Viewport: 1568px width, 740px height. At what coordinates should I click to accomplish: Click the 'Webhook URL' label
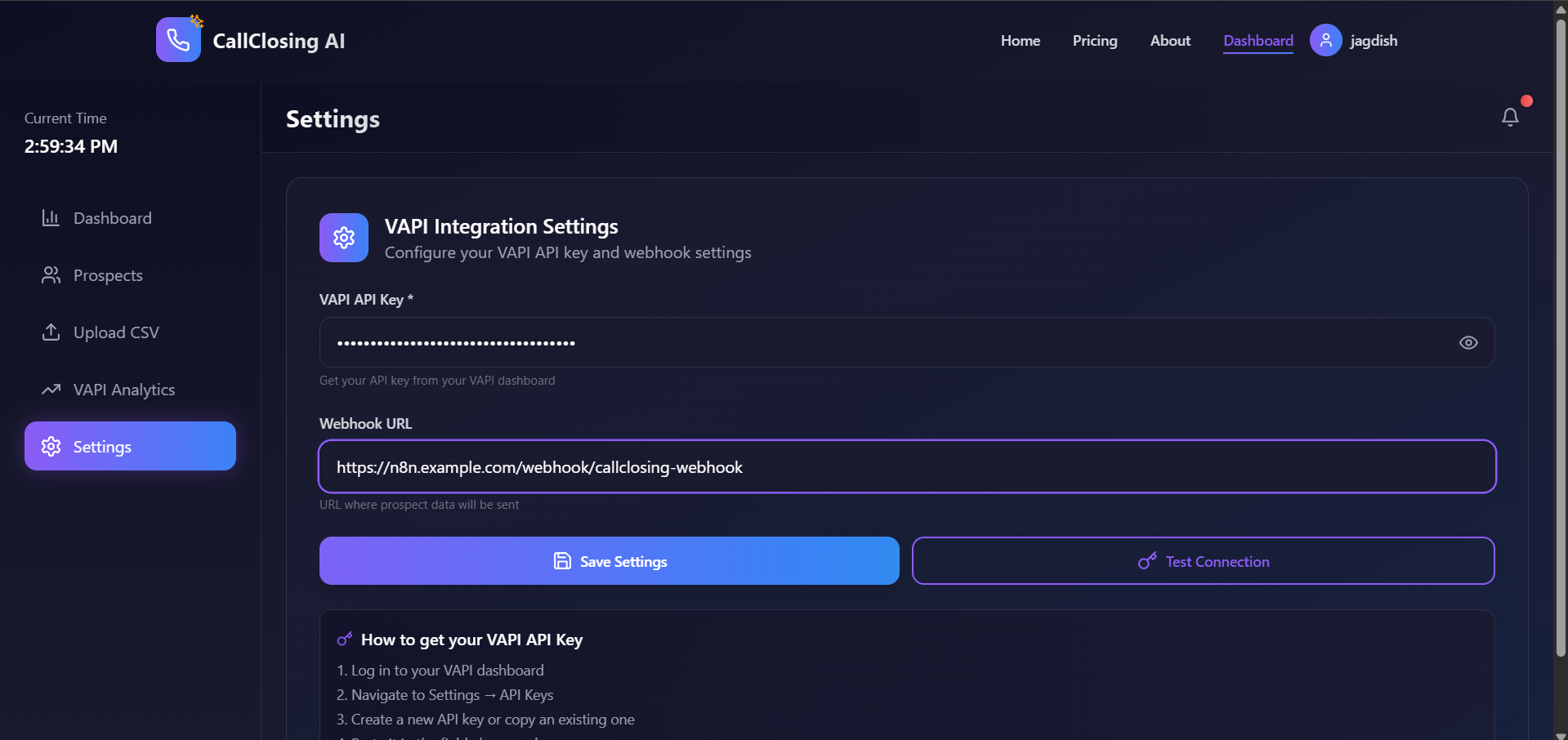click(366, 424)
